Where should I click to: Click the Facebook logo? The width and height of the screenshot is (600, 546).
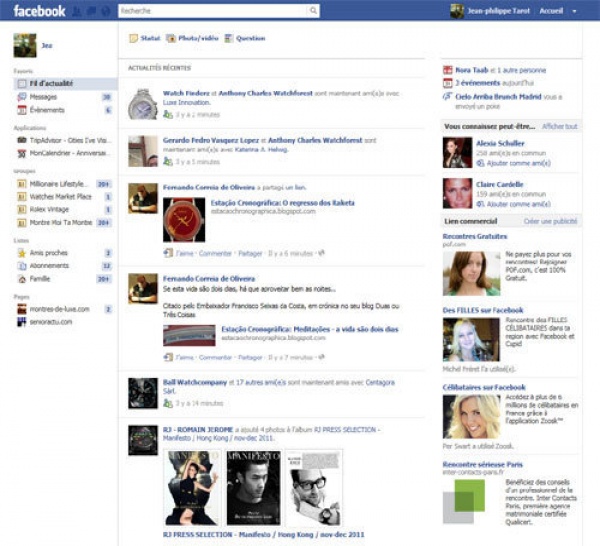pyautogui.click(x=39, y=11)
